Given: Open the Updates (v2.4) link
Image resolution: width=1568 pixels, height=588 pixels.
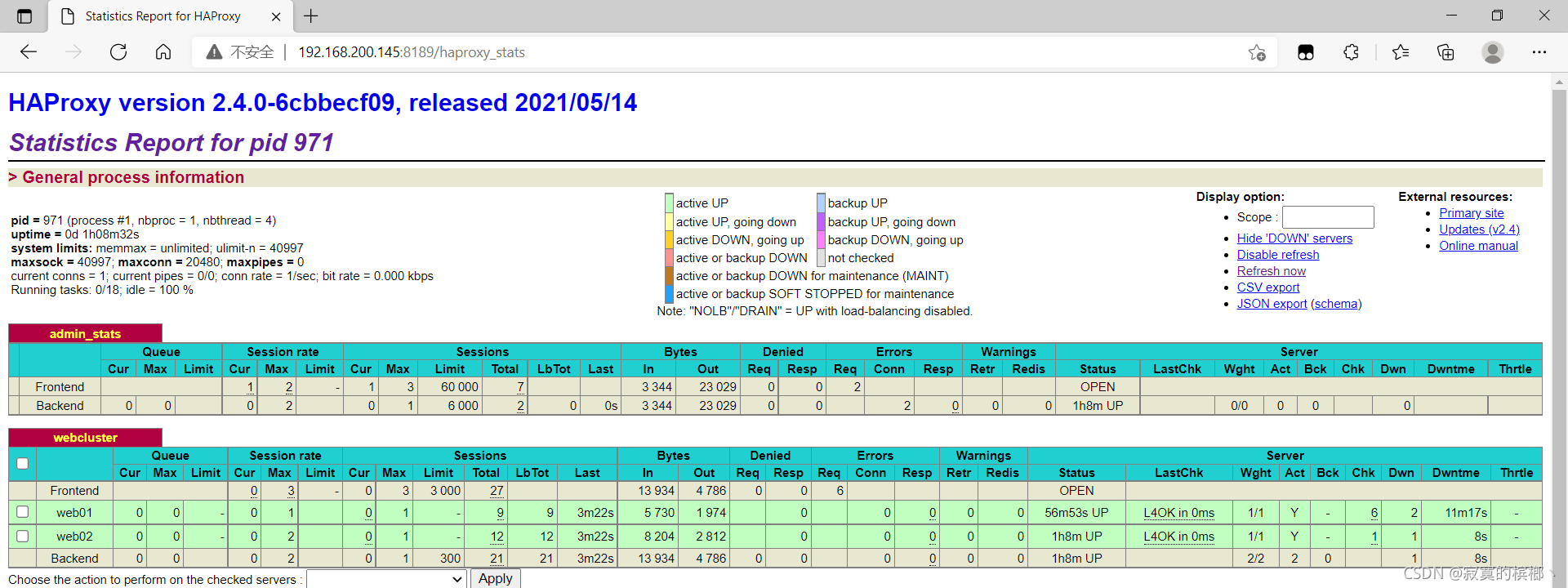Looking at the screenshot, I should [x=1479, y=229].
